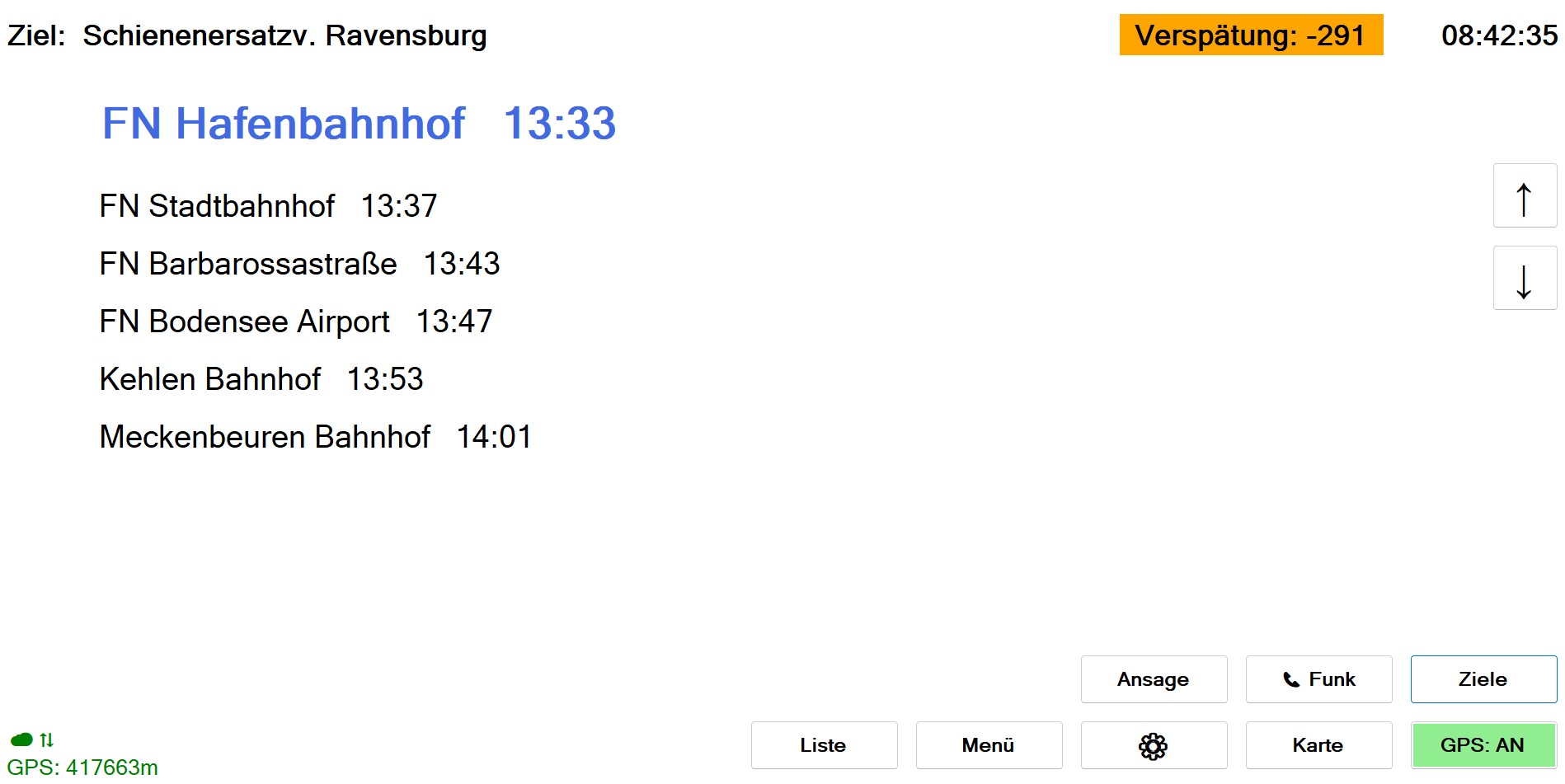Click the green cloud connection icon

tap(21, 739)
